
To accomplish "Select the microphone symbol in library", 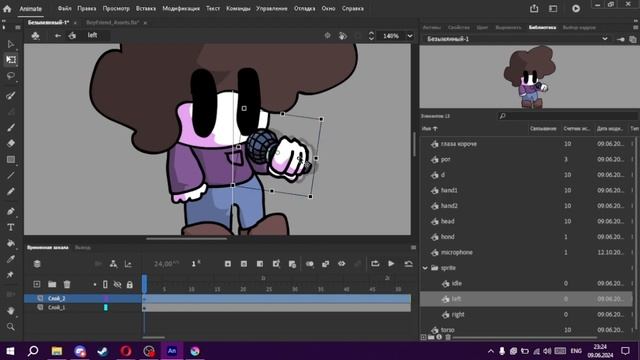I will (457, 252).
